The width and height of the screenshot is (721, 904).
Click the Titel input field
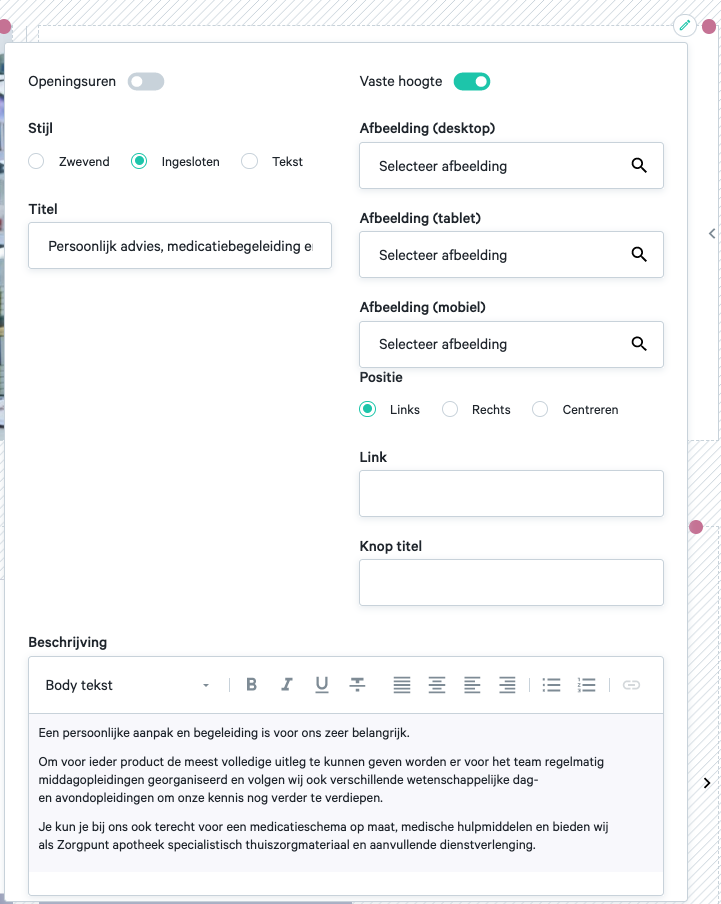180,246
